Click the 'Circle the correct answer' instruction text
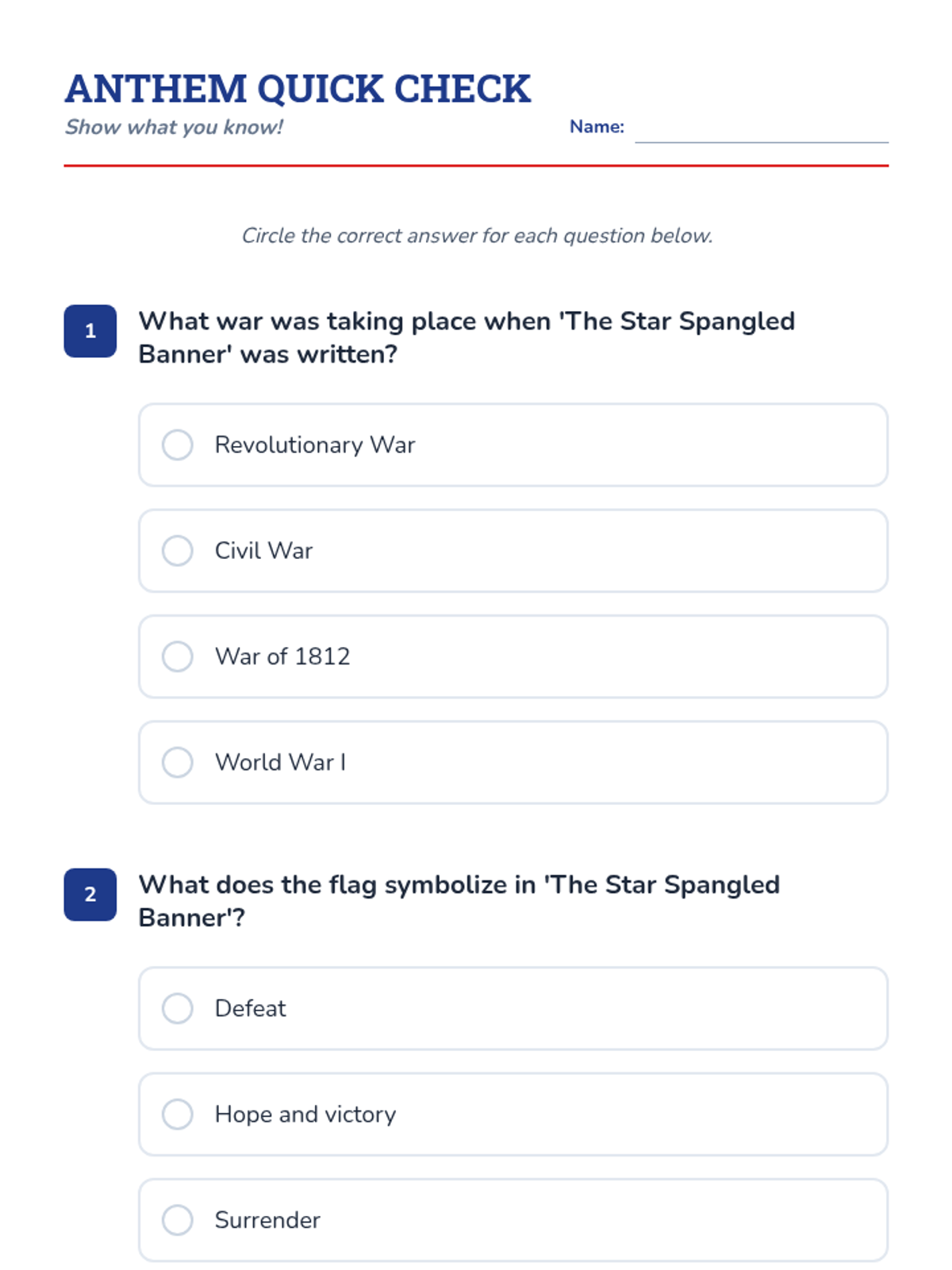This screenshot has height=1270, width=952. point(477,236)
